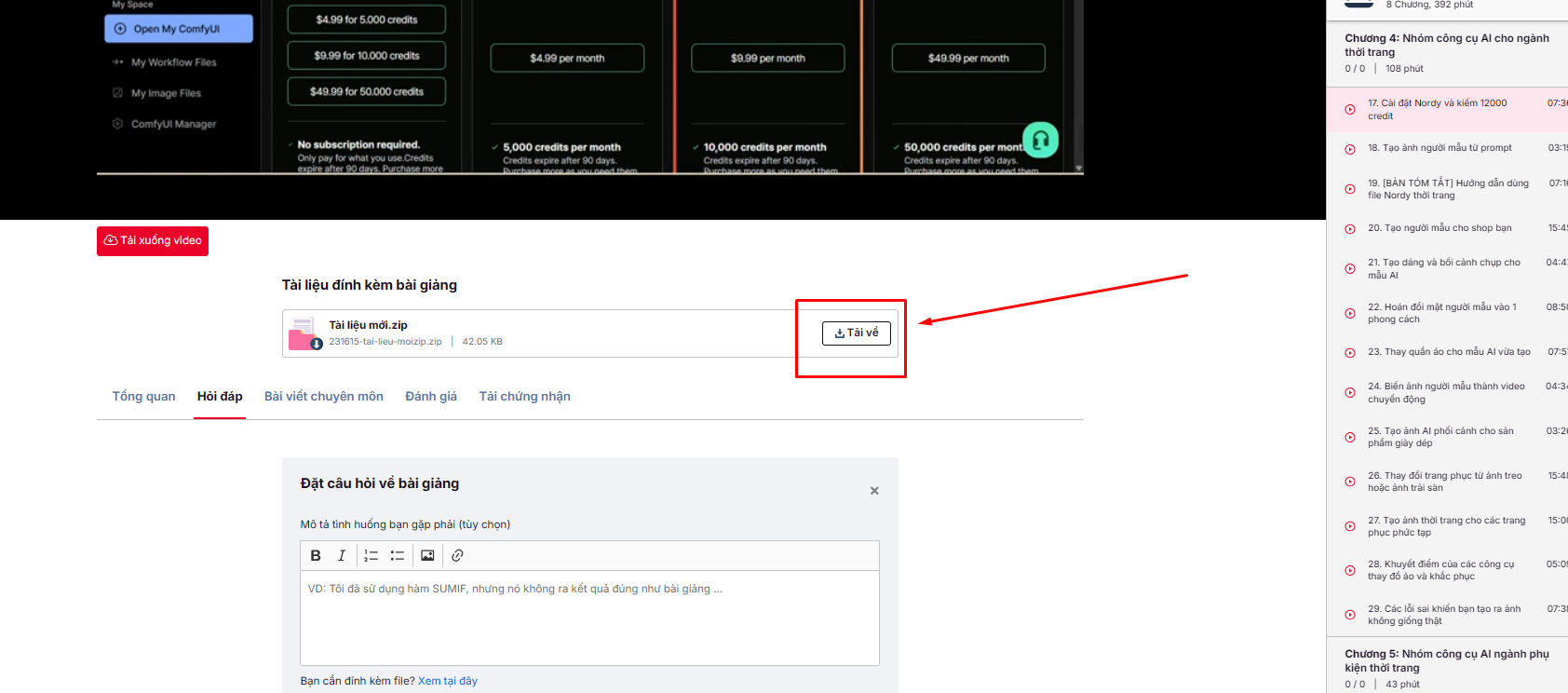The width and height of the screenshot is (1568, 693).
Task: Click the Tải về download button
Action: tap(857, 333)
